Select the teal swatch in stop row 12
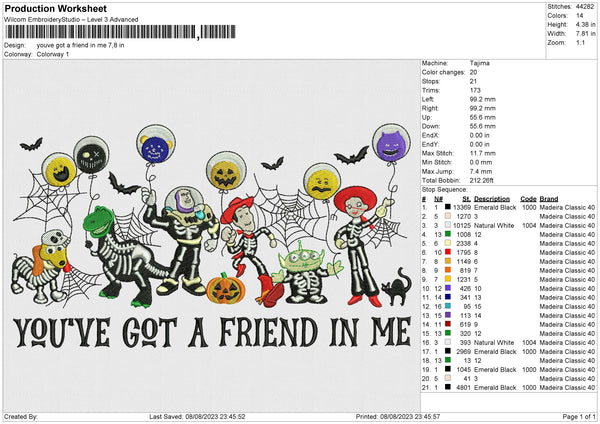Image resolution: width=600 pixels, height=424 pixels. click(x=447, y=306)
